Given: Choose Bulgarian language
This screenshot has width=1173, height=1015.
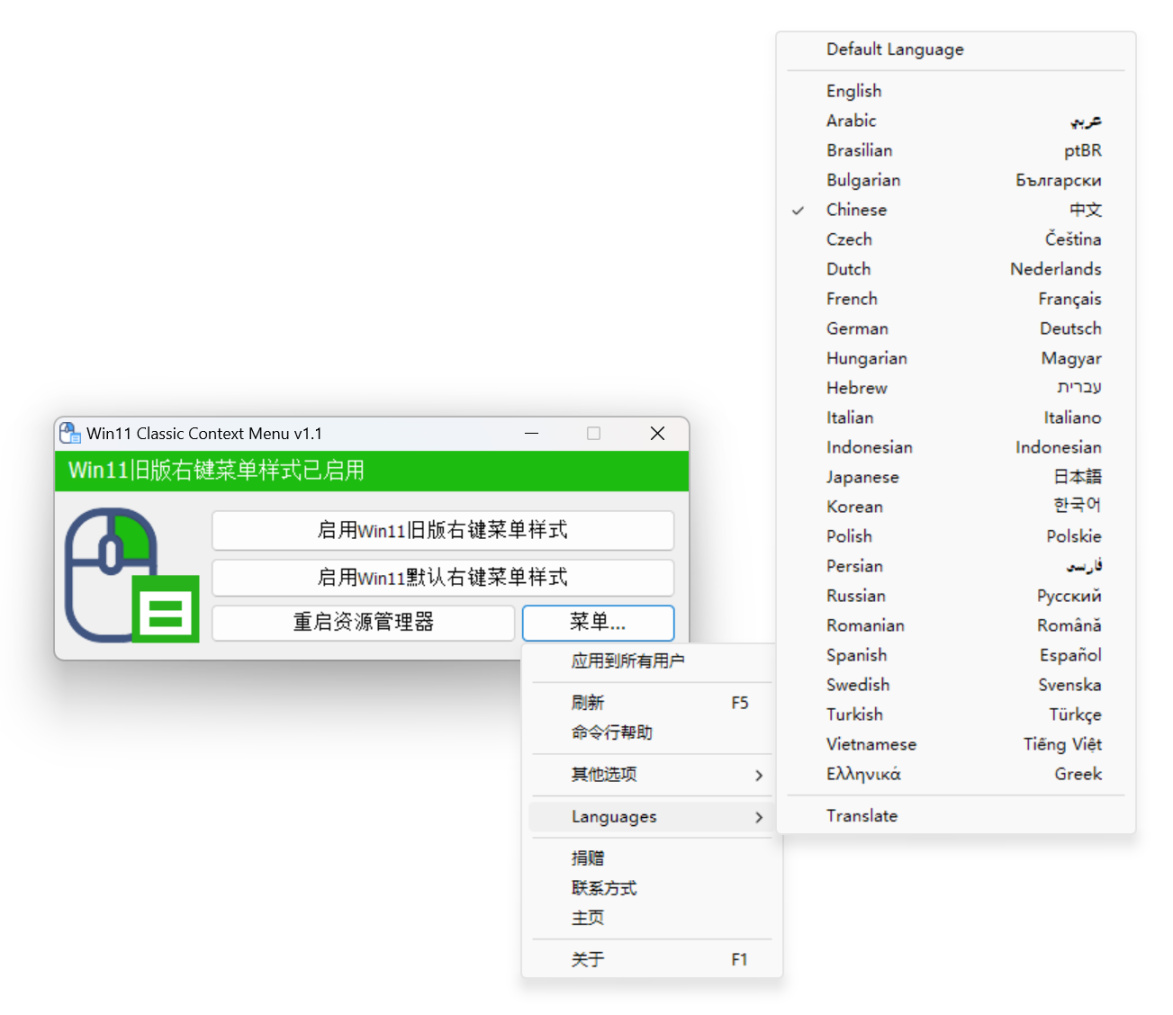Looking at the screenshot, I should click(x=955, y=180).
